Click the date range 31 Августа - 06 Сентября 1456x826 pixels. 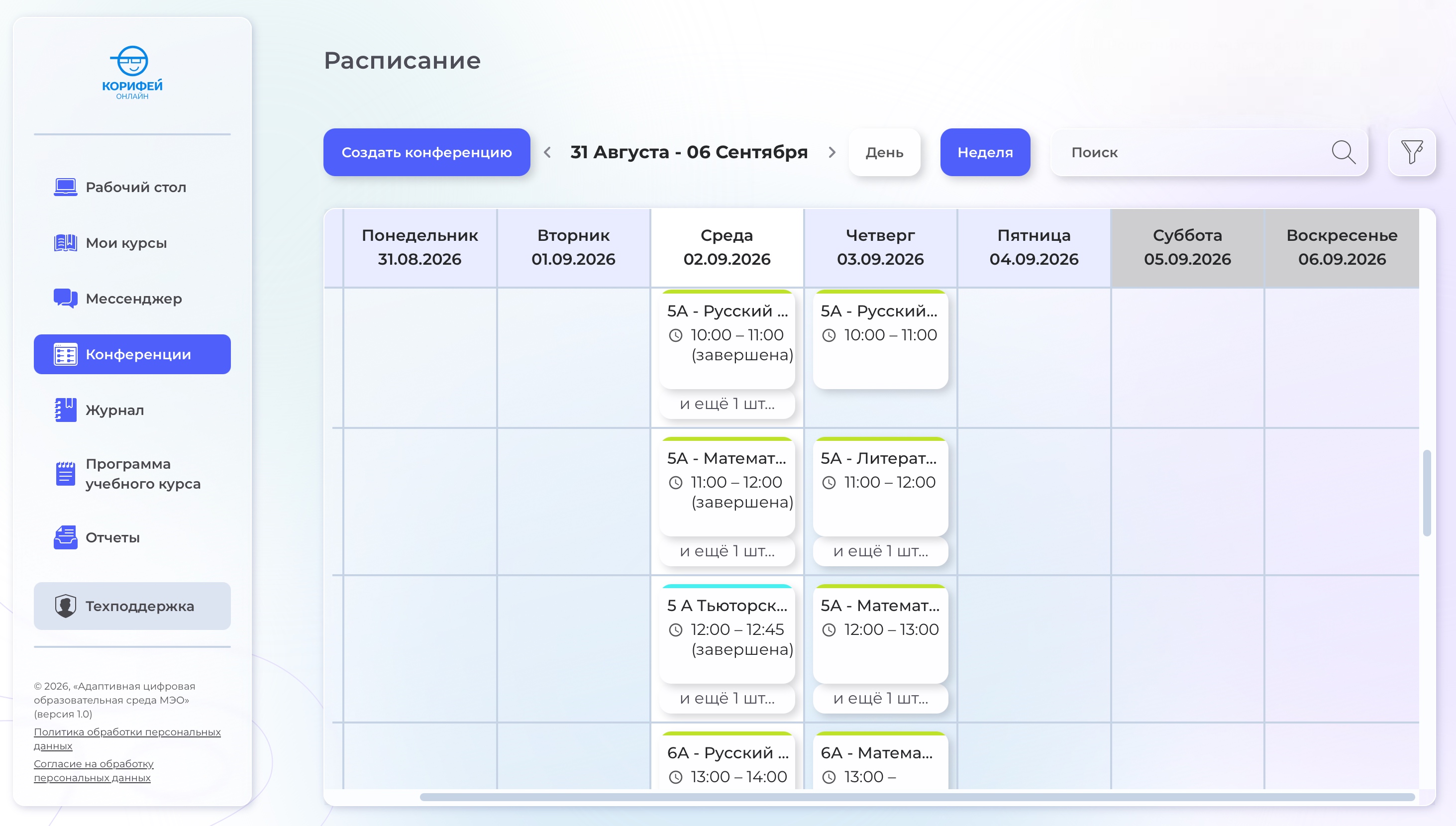pos(689,152)
